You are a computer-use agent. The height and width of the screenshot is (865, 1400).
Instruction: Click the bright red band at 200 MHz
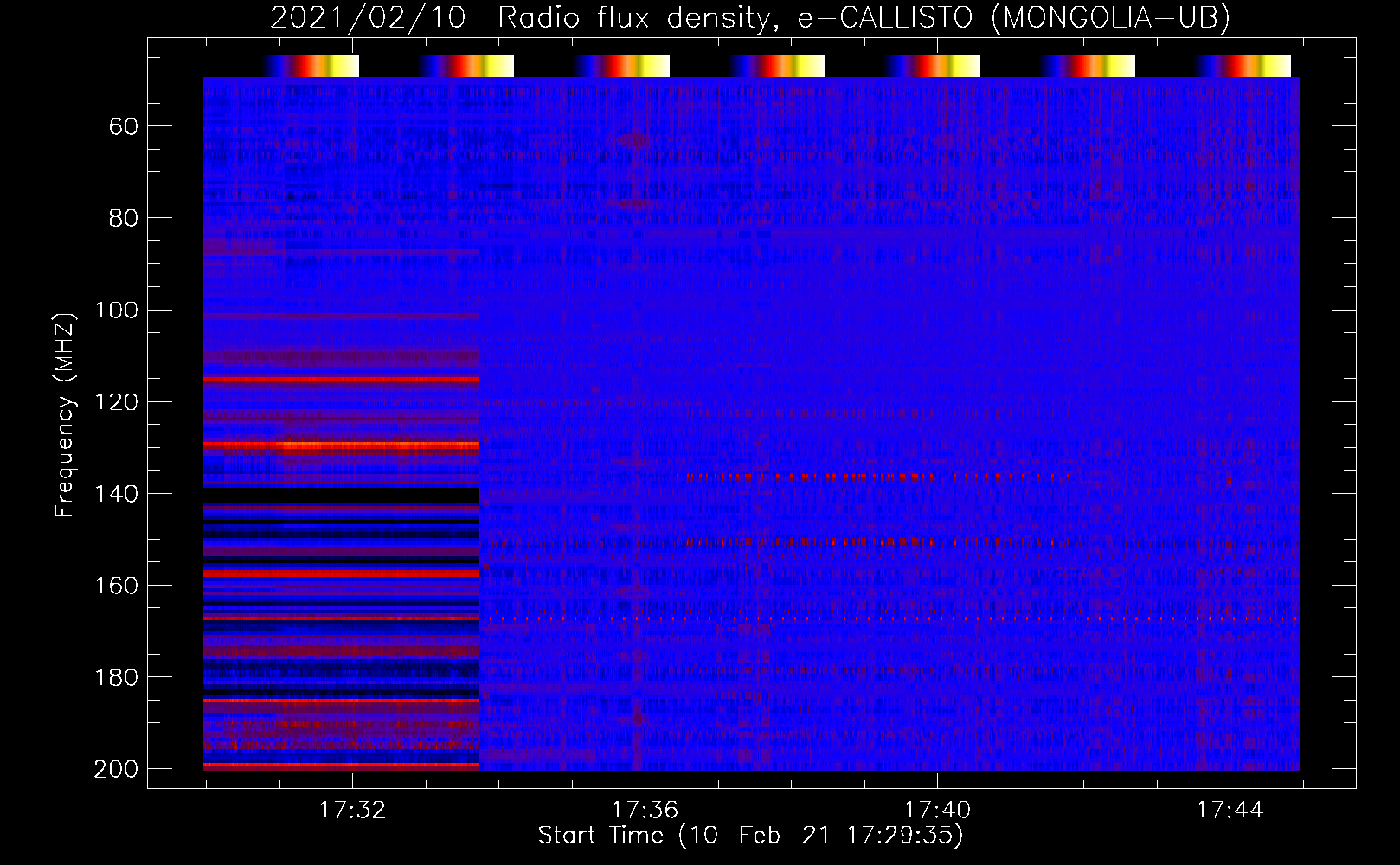coord(341,766)
